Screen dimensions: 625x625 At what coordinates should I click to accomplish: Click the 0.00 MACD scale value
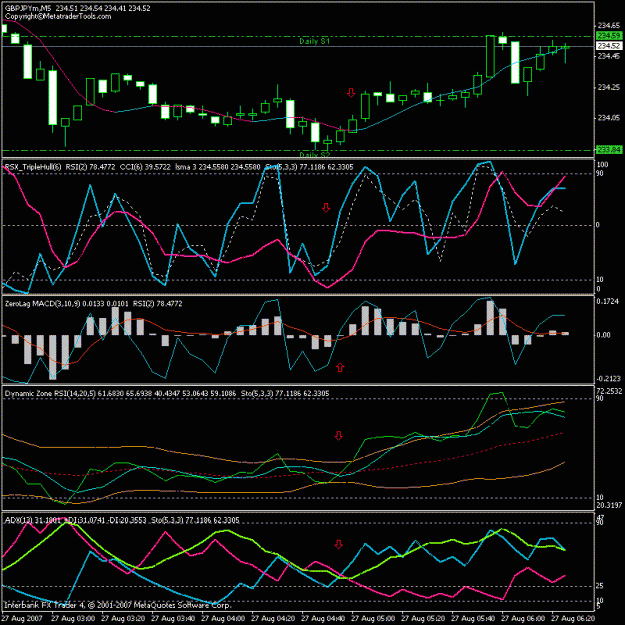(x=603, y=335)
